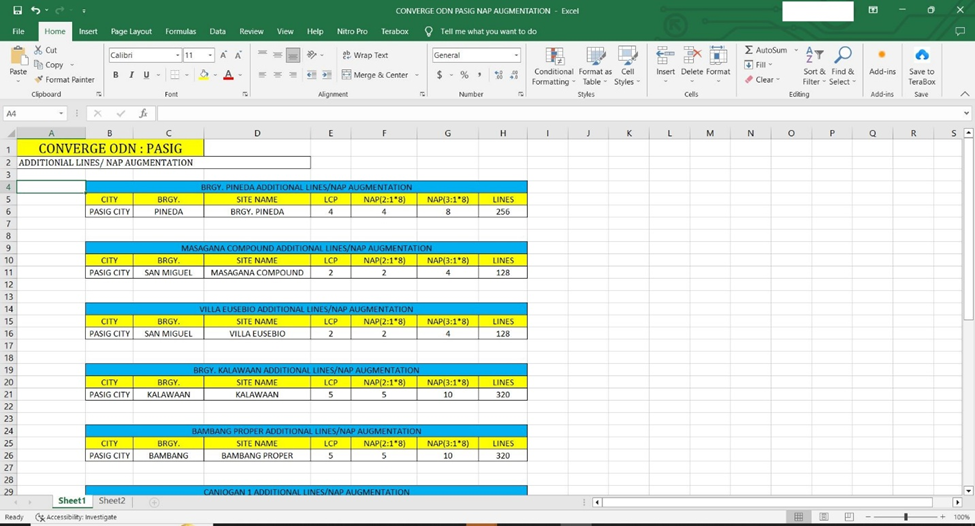Toggle center horizontal alignment
Image resolution: width=975 pixels, height=526 pixels.
277,75
